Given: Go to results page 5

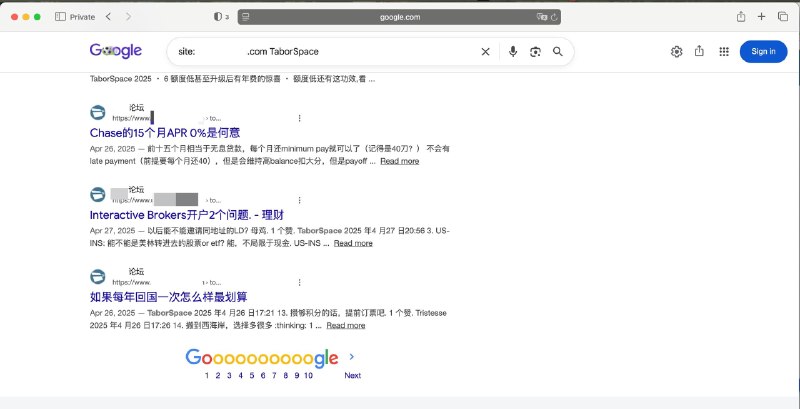Looking at the screenshot, I should tap(252, 375).
